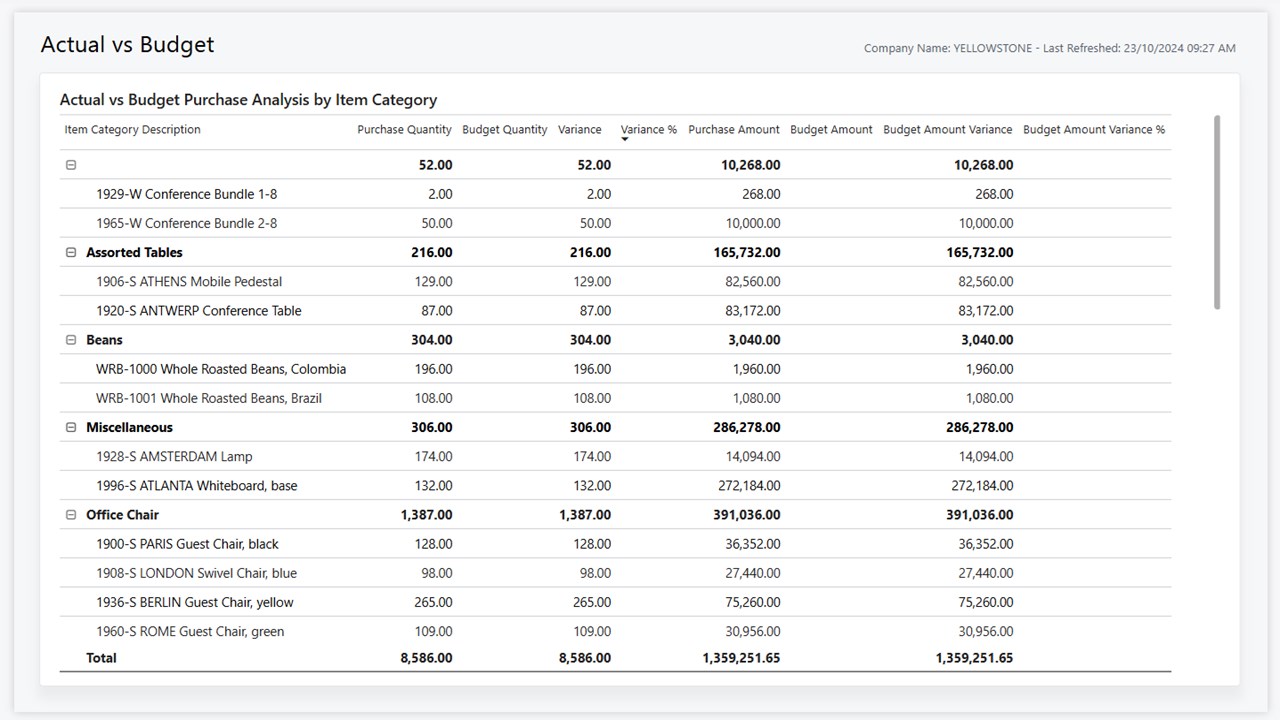Sort by Purchase Quantity column header

404,130
